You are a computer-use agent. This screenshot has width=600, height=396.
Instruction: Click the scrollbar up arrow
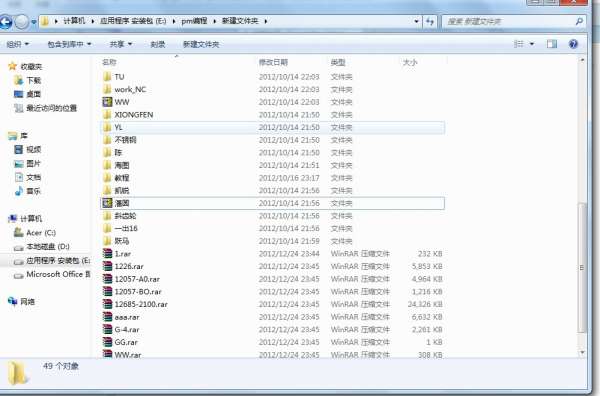click(x=582, y=60)
